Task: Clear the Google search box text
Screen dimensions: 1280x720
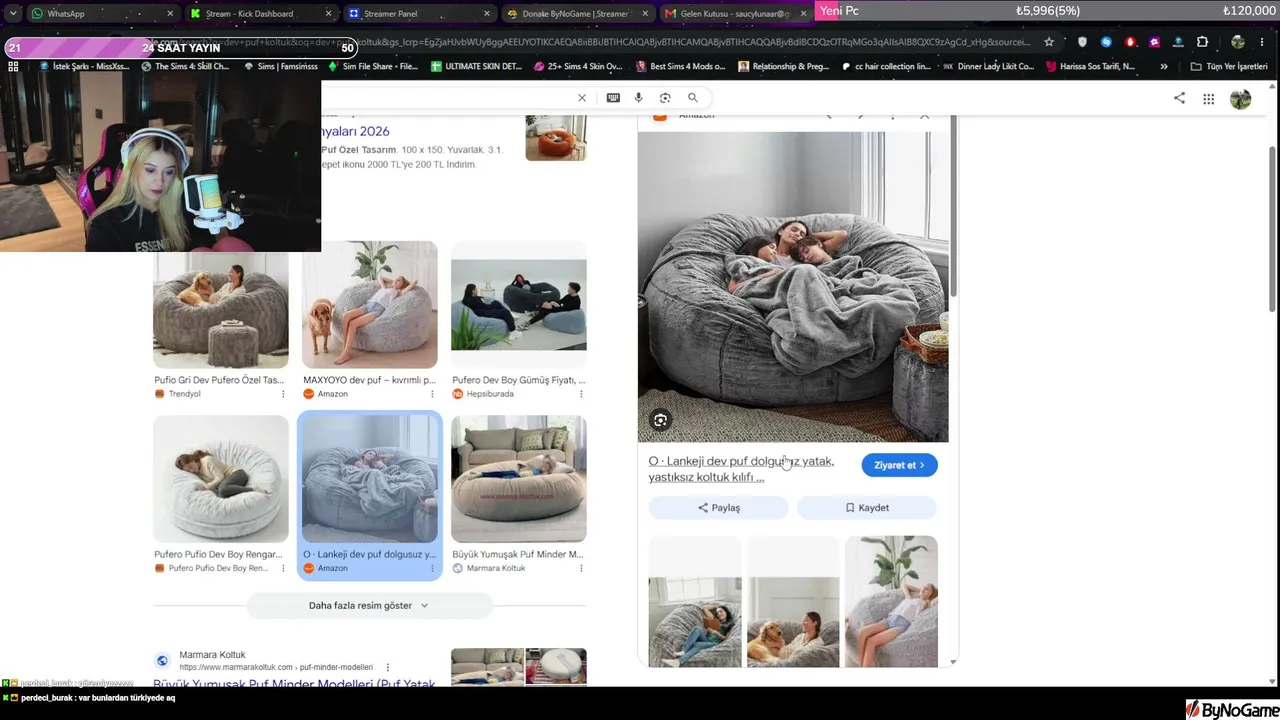Action: 582,98
